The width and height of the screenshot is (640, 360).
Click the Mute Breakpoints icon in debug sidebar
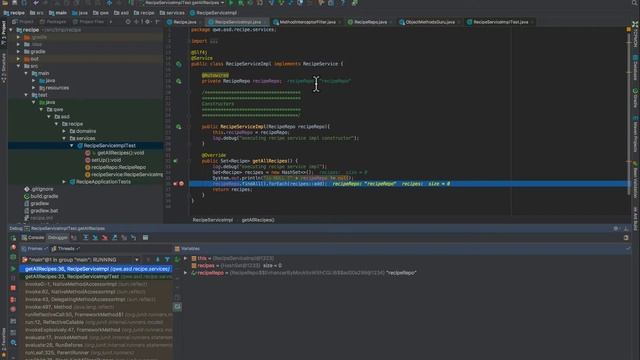13,309
